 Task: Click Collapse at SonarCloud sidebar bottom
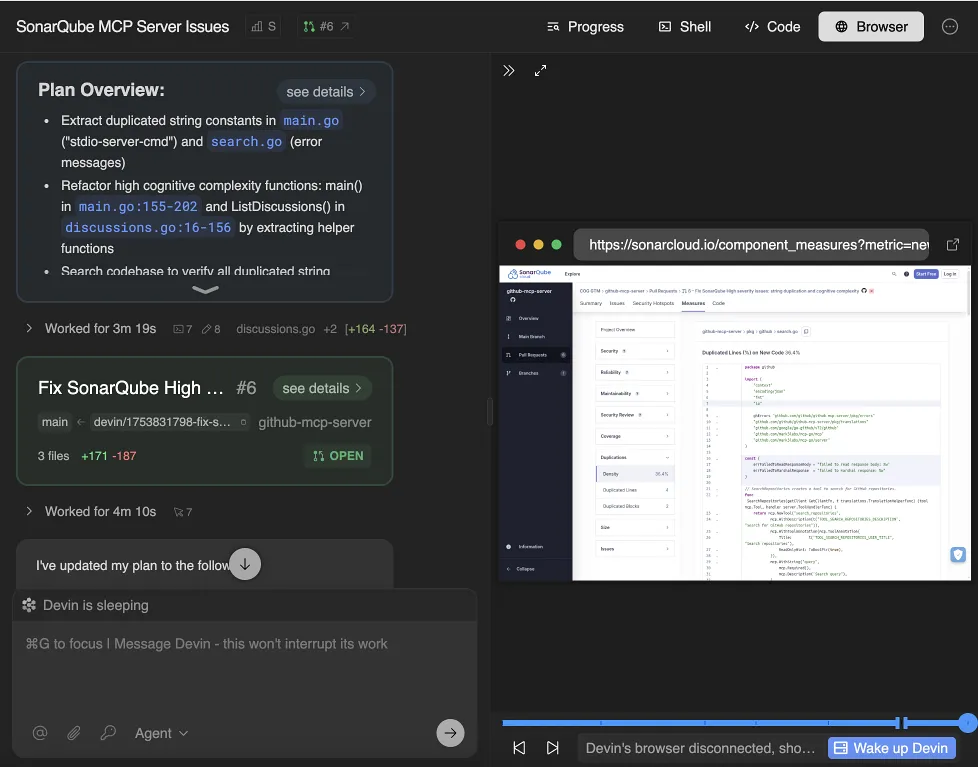click(521, 569)
